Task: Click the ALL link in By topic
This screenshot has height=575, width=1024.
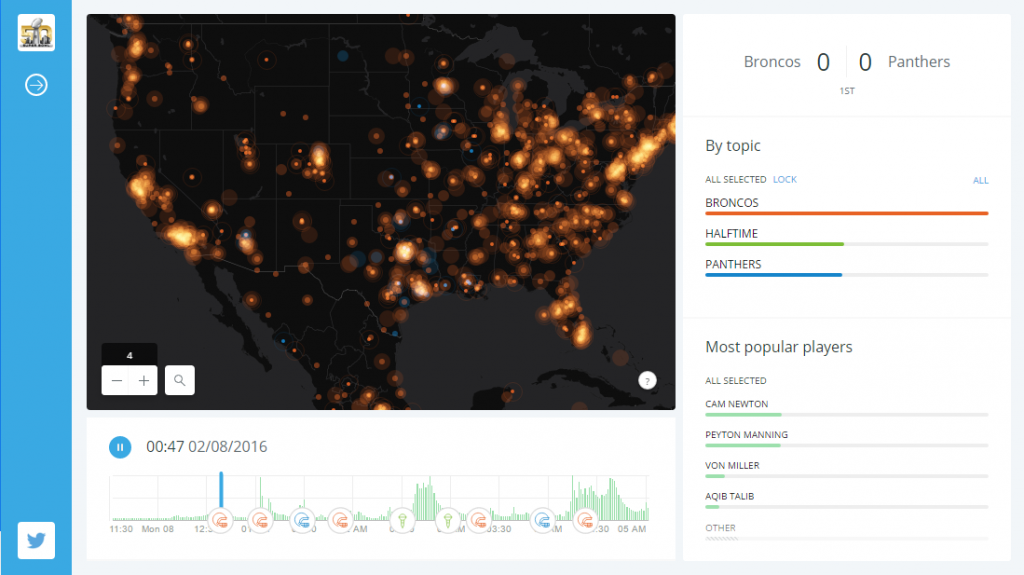Action: point(980,181)
